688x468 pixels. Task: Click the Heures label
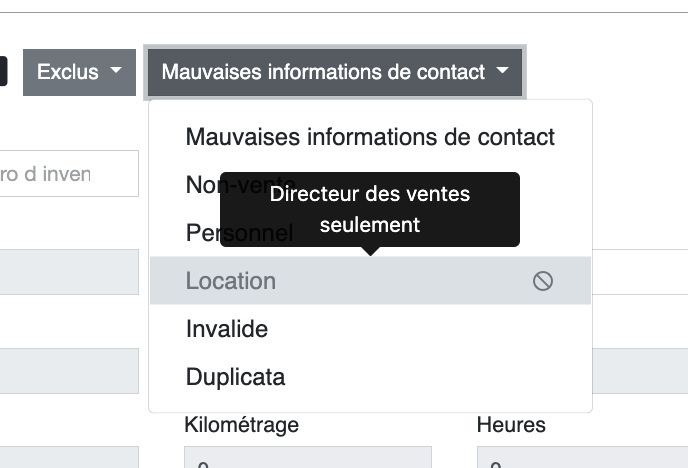click(x=511, y=425)
